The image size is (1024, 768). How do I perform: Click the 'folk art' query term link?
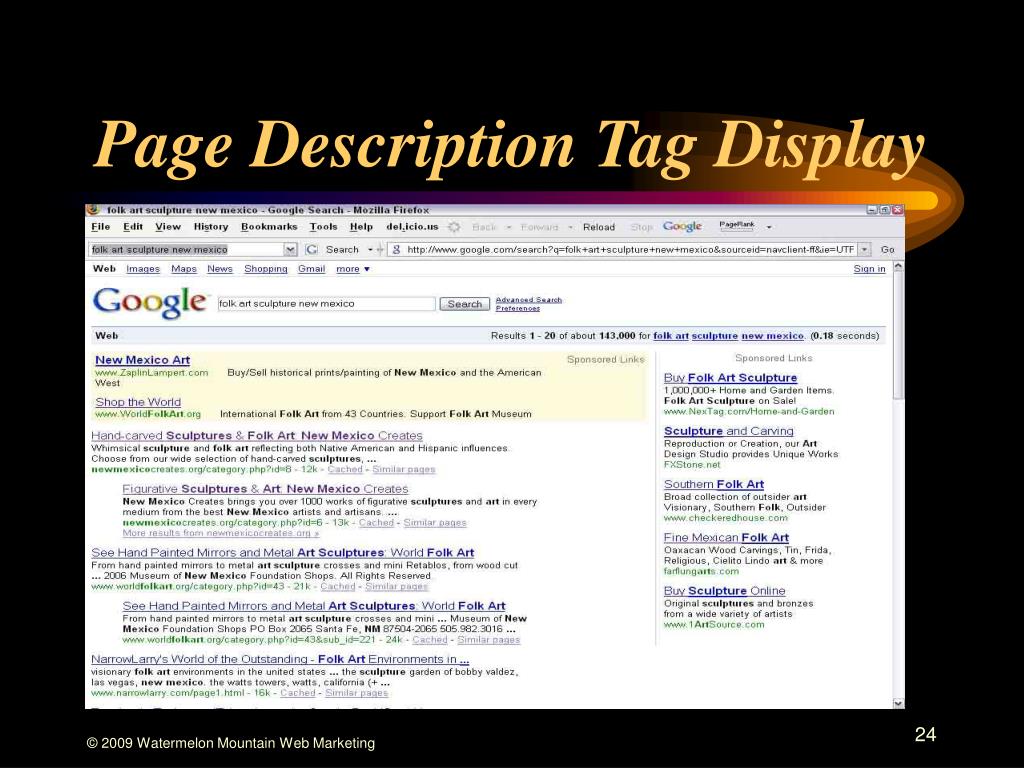[671, 336]
